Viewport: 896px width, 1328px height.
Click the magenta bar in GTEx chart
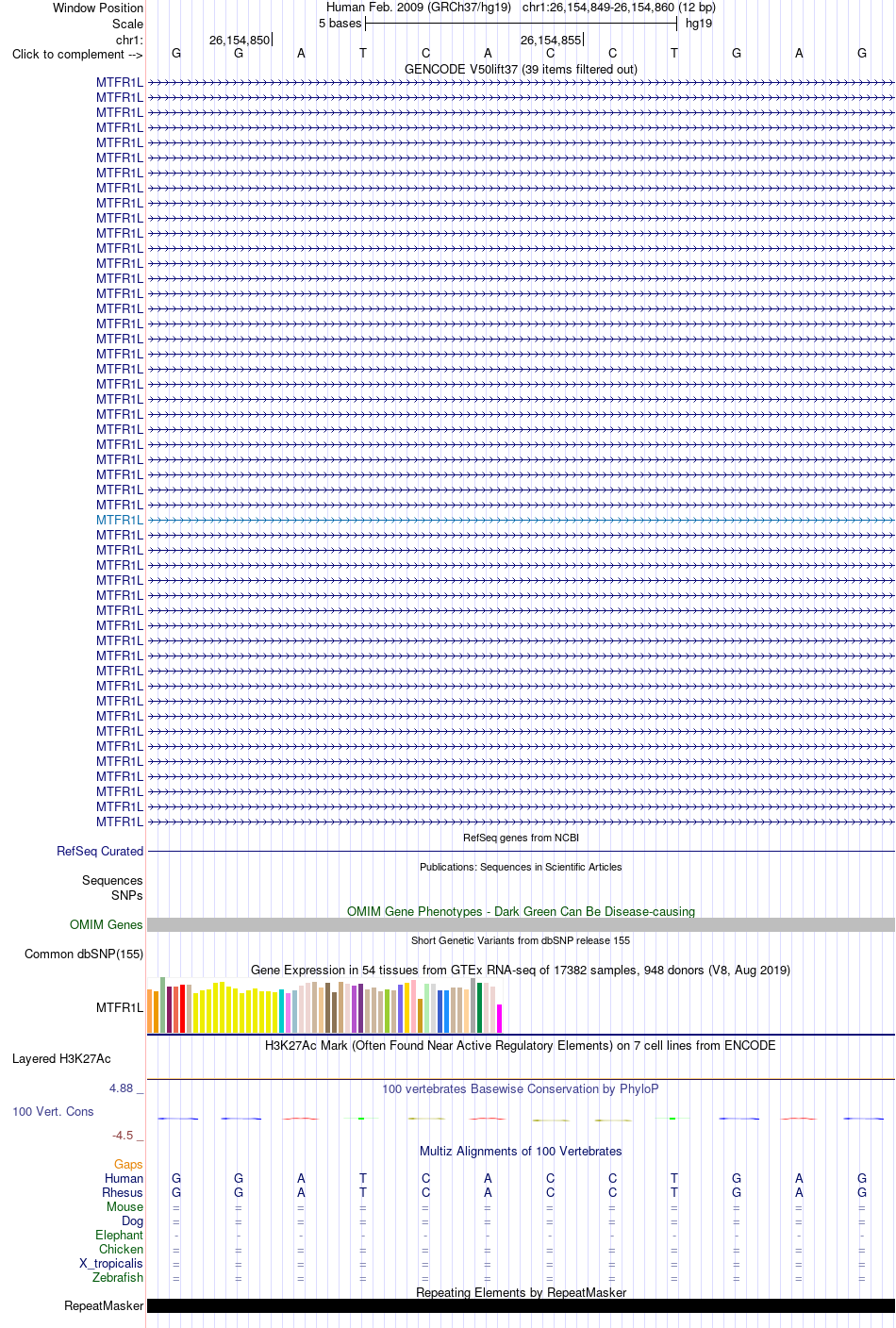click(x=500, y=1019)
